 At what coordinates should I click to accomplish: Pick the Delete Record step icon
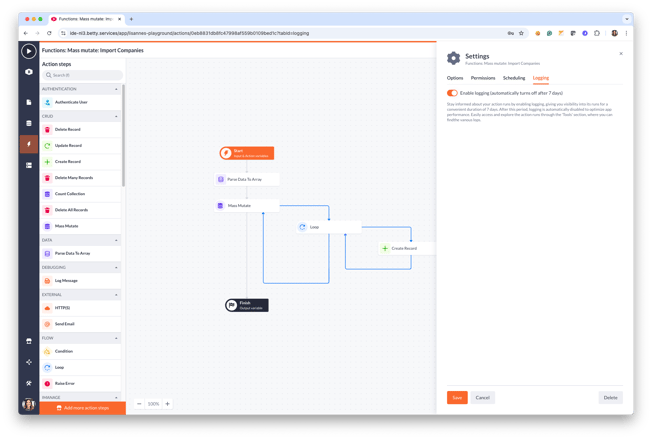coord(47,129)
